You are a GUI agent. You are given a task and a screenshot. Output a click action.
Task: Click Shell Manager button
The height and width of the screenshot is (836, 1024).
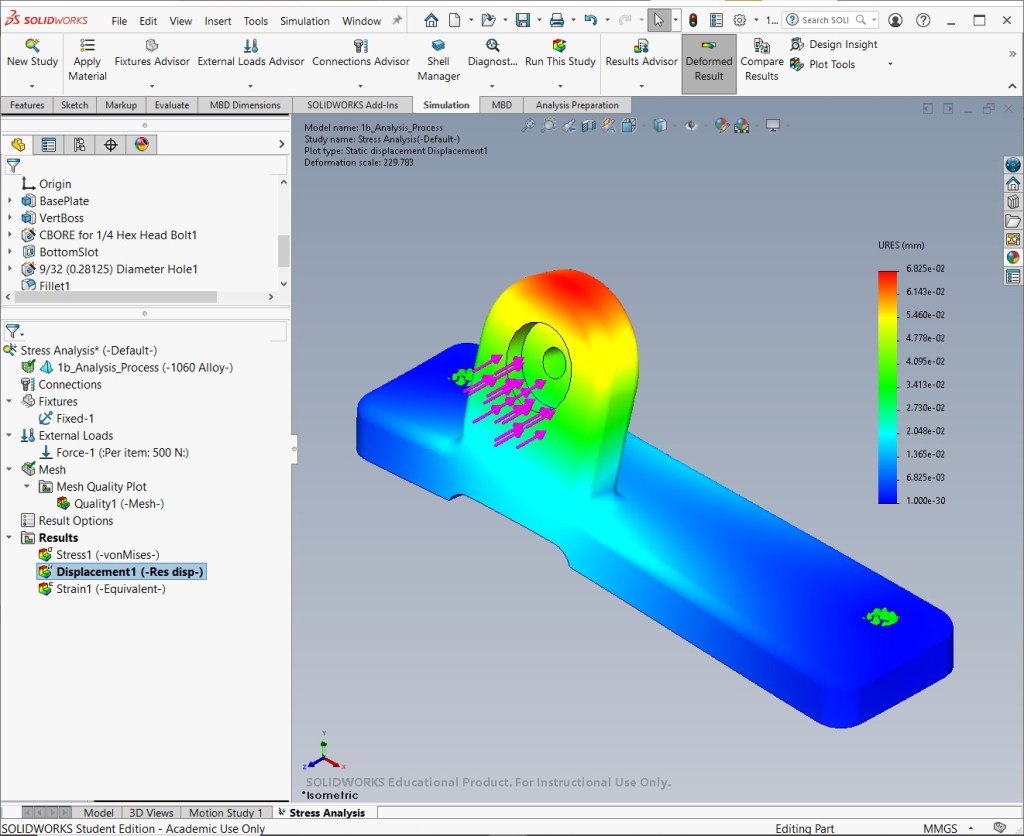click(x=438, y=60)
